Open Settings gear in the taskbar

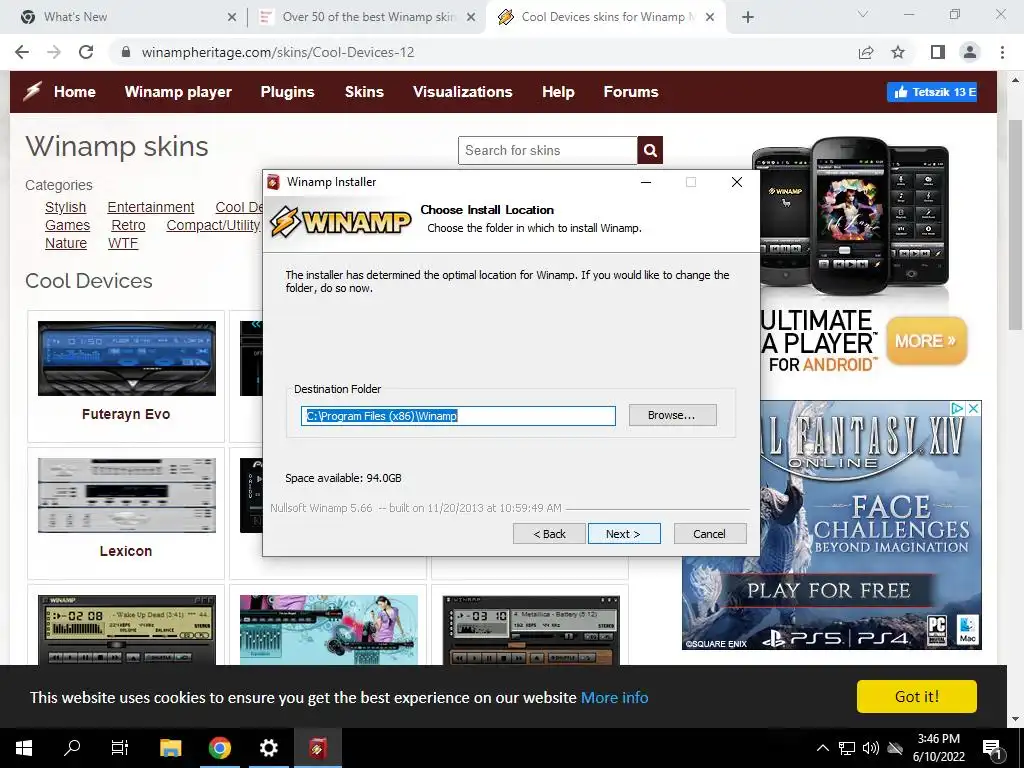pyautogui.click(x=268, y=748)
